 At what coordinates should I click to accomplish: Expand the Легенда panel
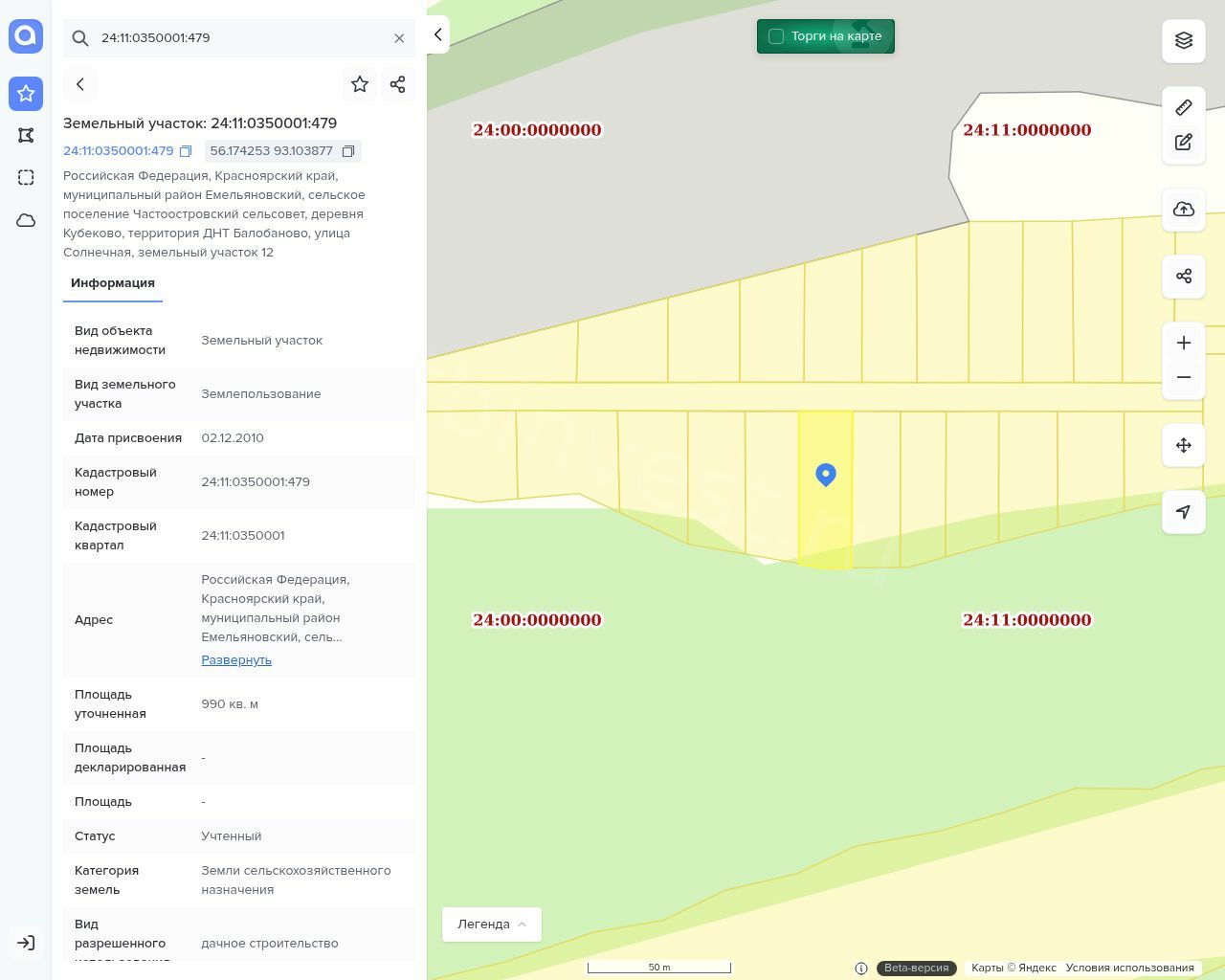tap(491, 924)
